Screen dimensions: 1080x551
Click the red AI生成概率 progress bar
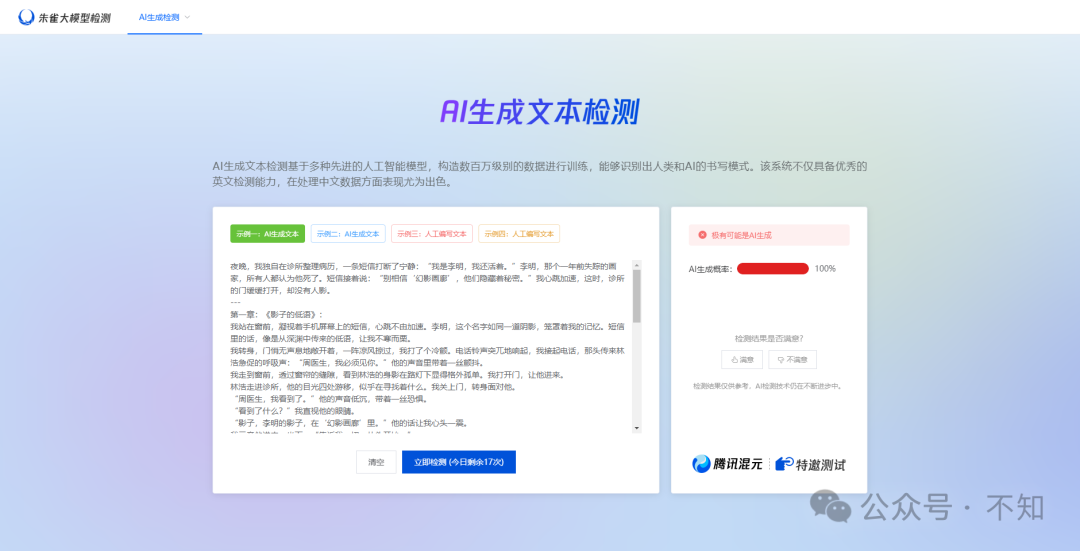(x=772, y=269)
